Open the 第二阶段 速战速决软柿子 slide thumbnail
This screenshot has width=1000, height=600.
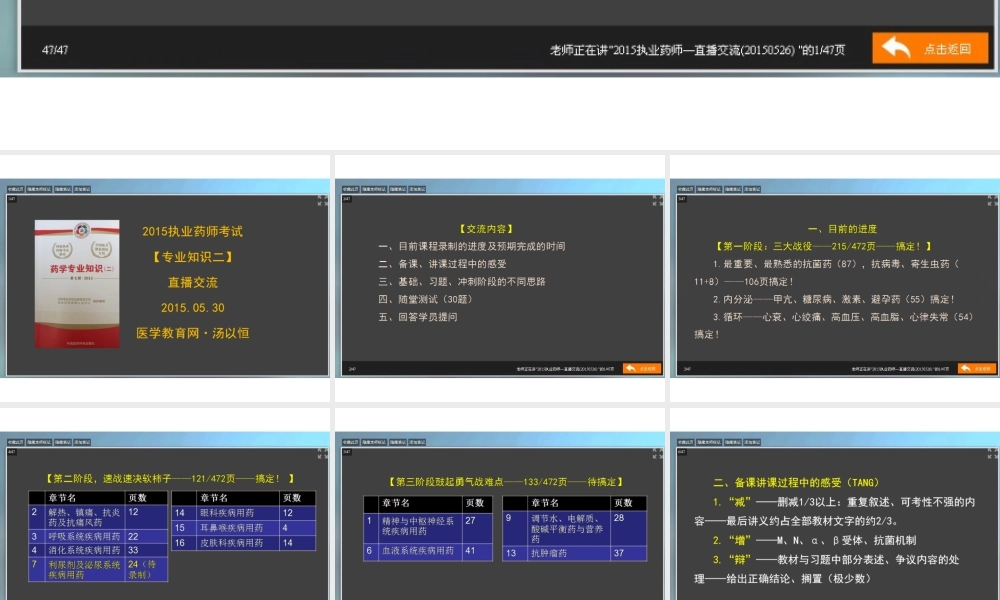point(165,516)
